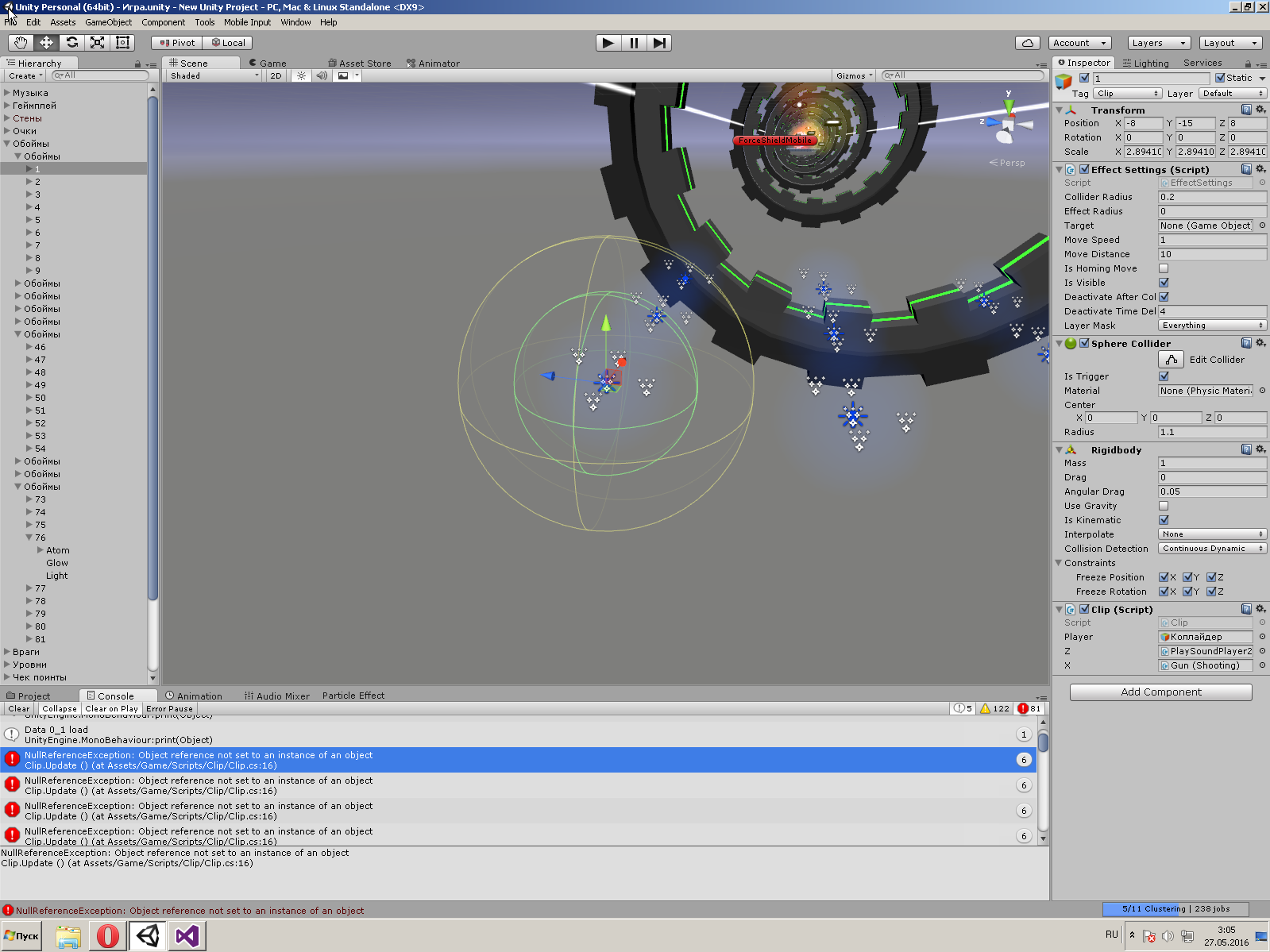The width and height of the screenshot is (1270, 952).
Task: Open cloud services icon
Action: (1028, 43)
